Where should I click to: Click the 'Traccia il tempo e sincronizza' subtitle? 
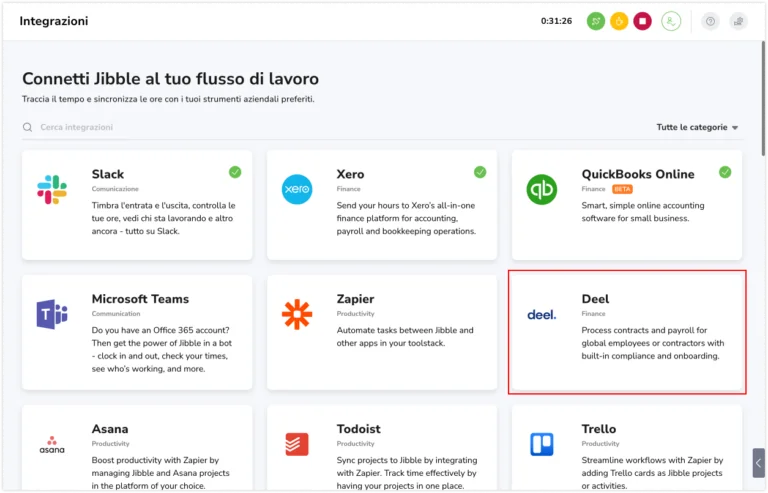click(168, 99)
